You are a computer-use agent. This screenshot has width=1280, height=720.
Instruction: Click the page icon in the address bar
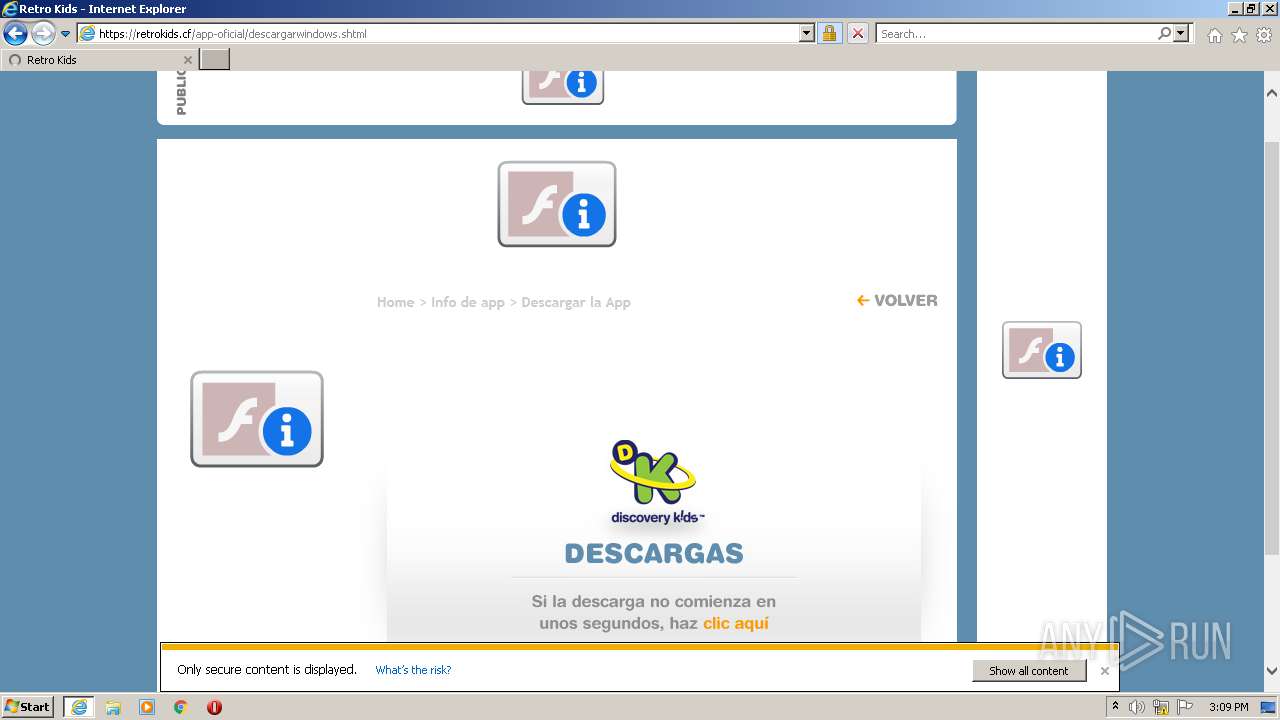[x=87, y=33]
